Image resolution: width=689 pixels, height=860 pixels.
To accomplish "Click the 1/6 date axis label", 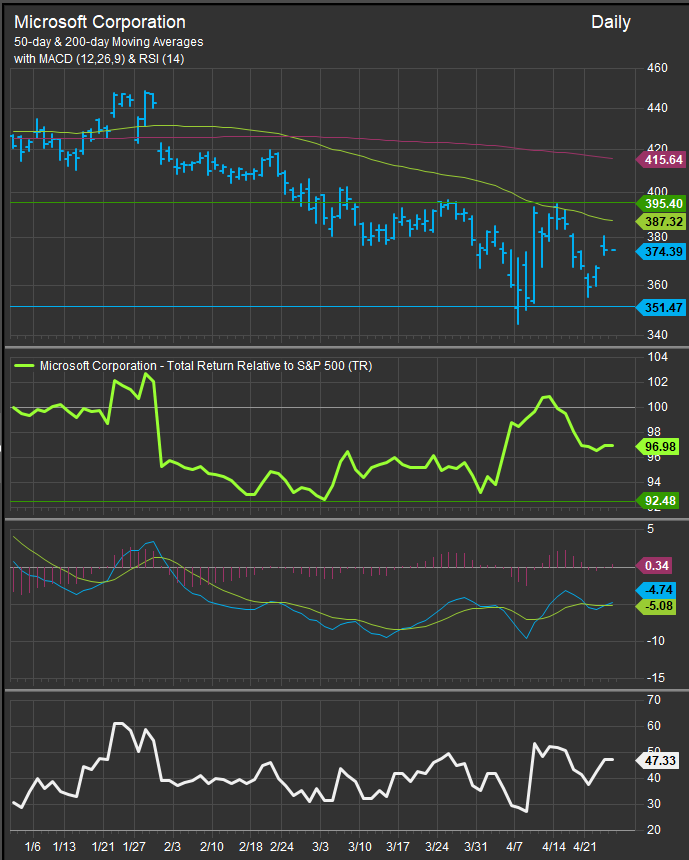I will (x=32, y=846).
